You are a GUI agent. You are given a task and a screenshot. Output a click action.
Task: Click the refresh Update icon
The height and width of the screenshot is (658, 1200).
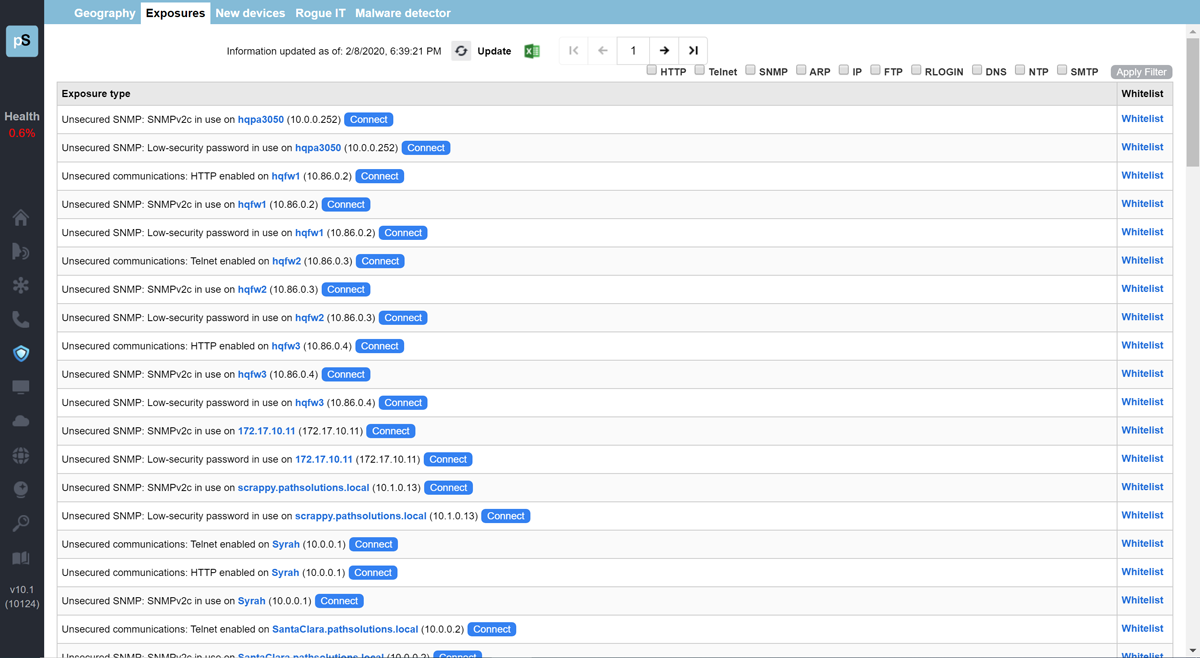[461, 51]
